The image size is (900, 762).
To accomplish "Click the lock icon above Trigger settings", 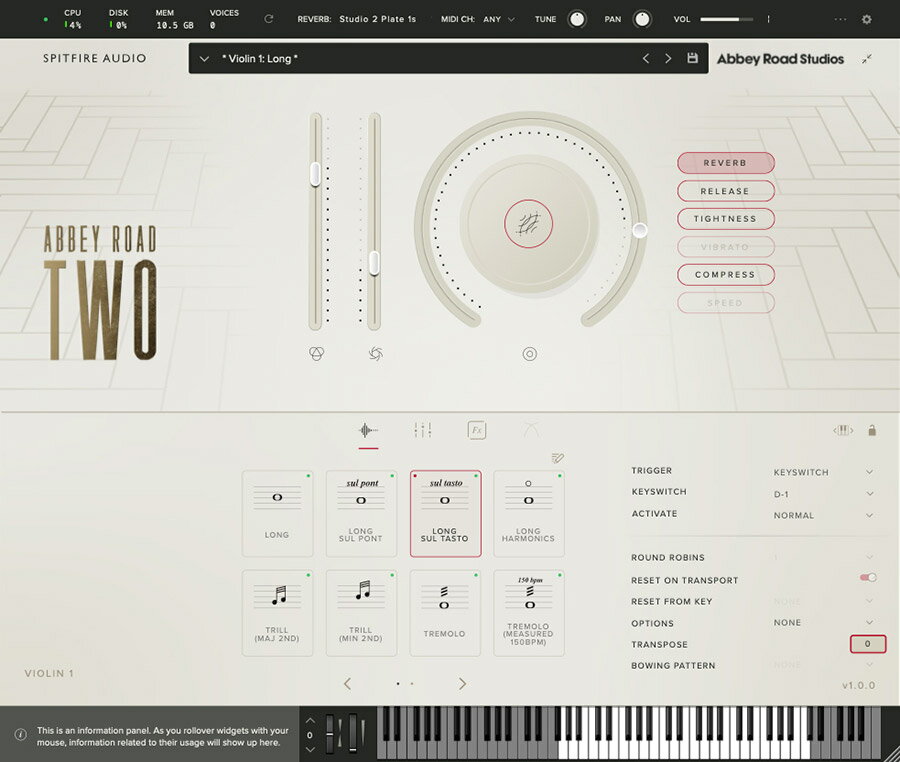I will (872, 430).
